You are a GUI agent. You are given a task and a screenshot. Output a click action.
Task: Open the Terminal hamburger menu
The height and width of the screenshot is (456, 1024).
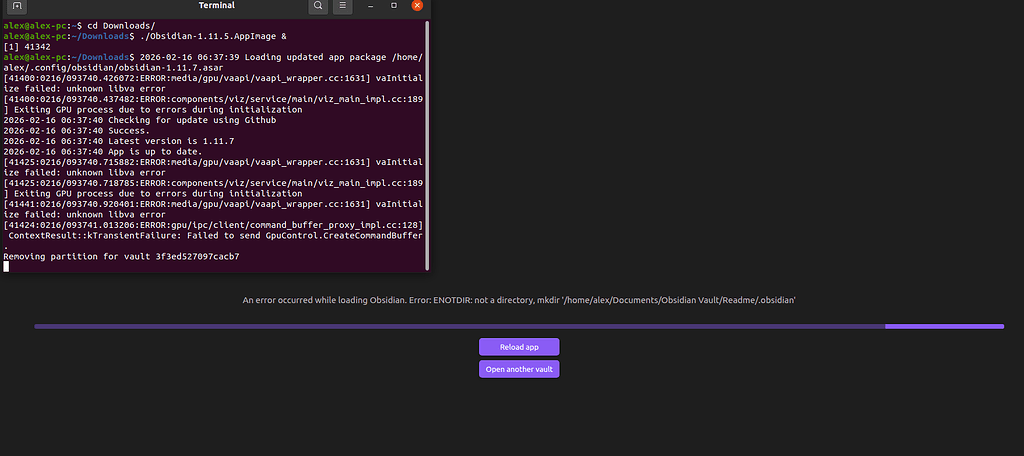[342, 6]
